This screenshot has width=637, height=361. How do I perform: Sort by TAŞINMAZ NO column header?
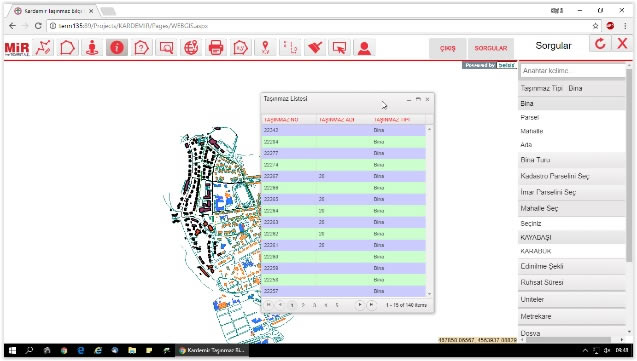(x=281, y=120)
